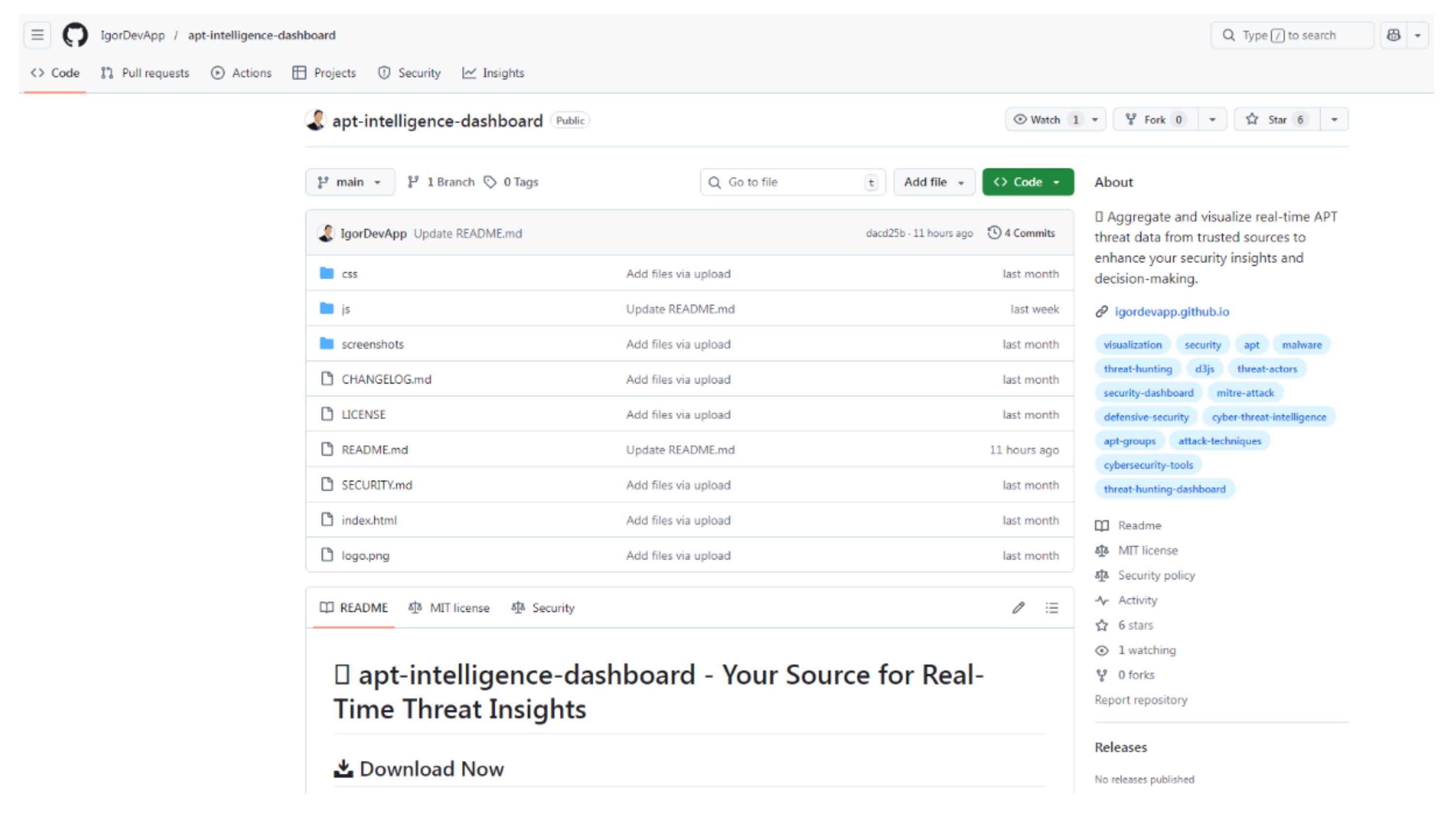
Task: Click the owner avatar beside repository title
Action: pos(316,120)
